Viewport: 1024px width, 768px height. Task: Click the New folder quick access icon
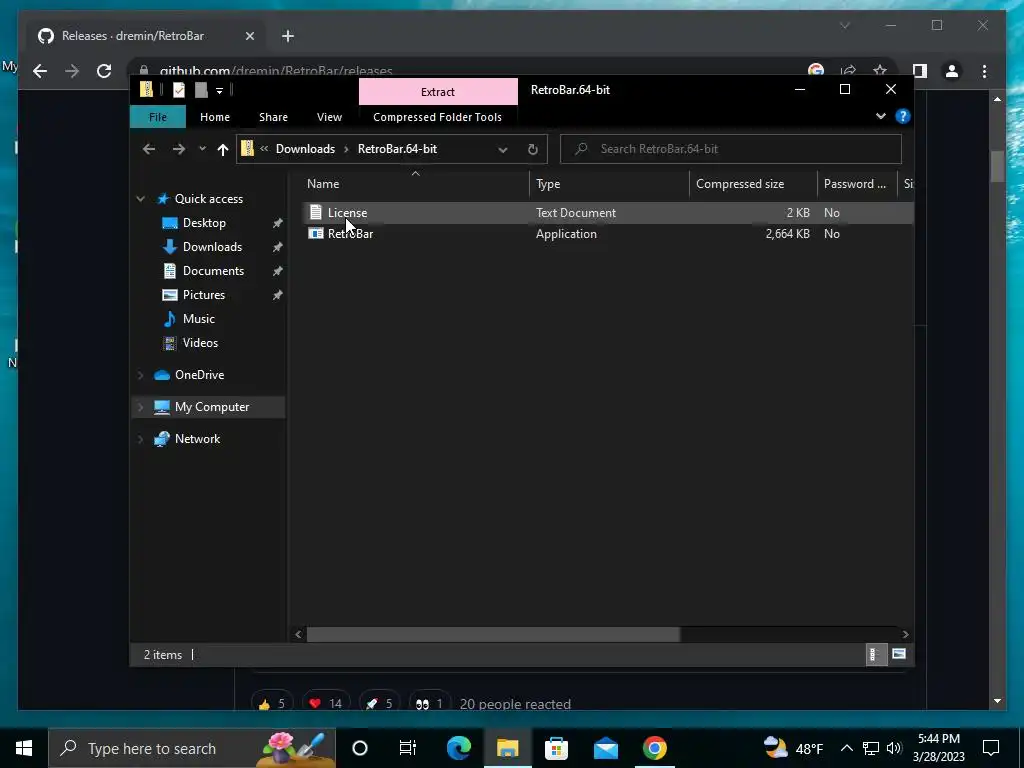coord(201,90)
